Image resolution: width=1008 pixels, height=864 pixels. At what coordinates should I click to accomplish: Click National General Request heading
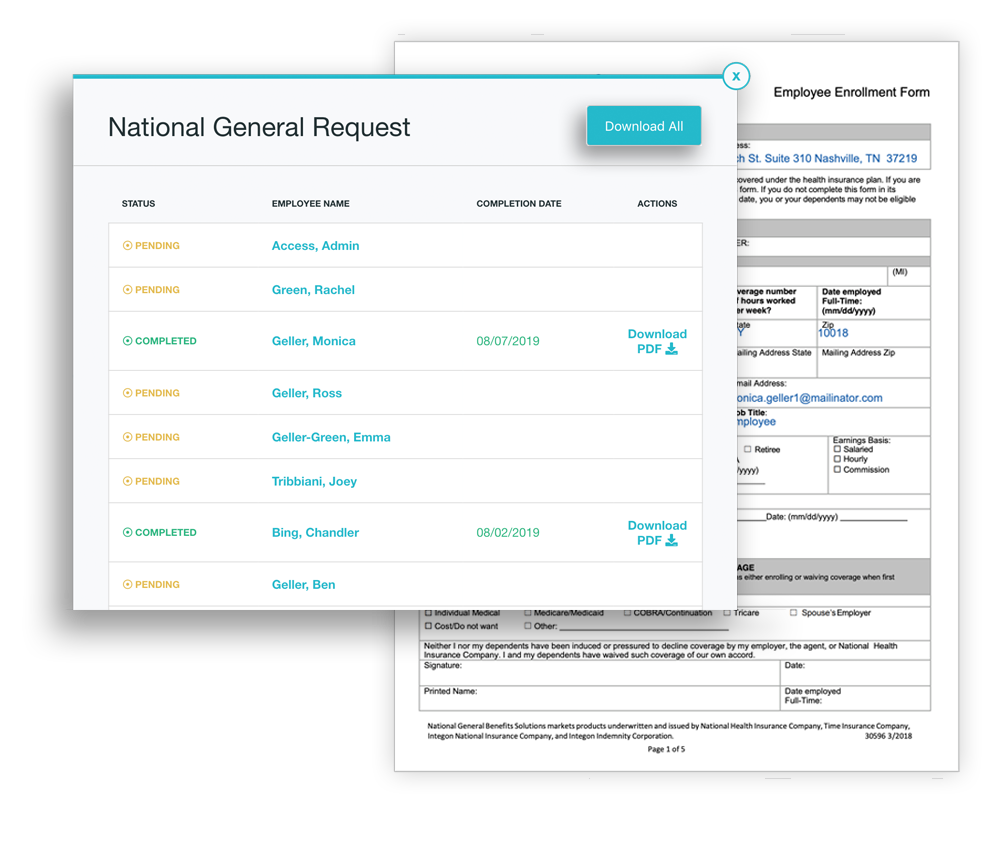coord(259,127)
